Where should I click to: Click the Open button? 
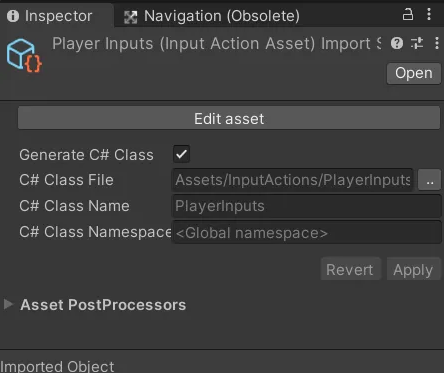click(x=414, y=73)
